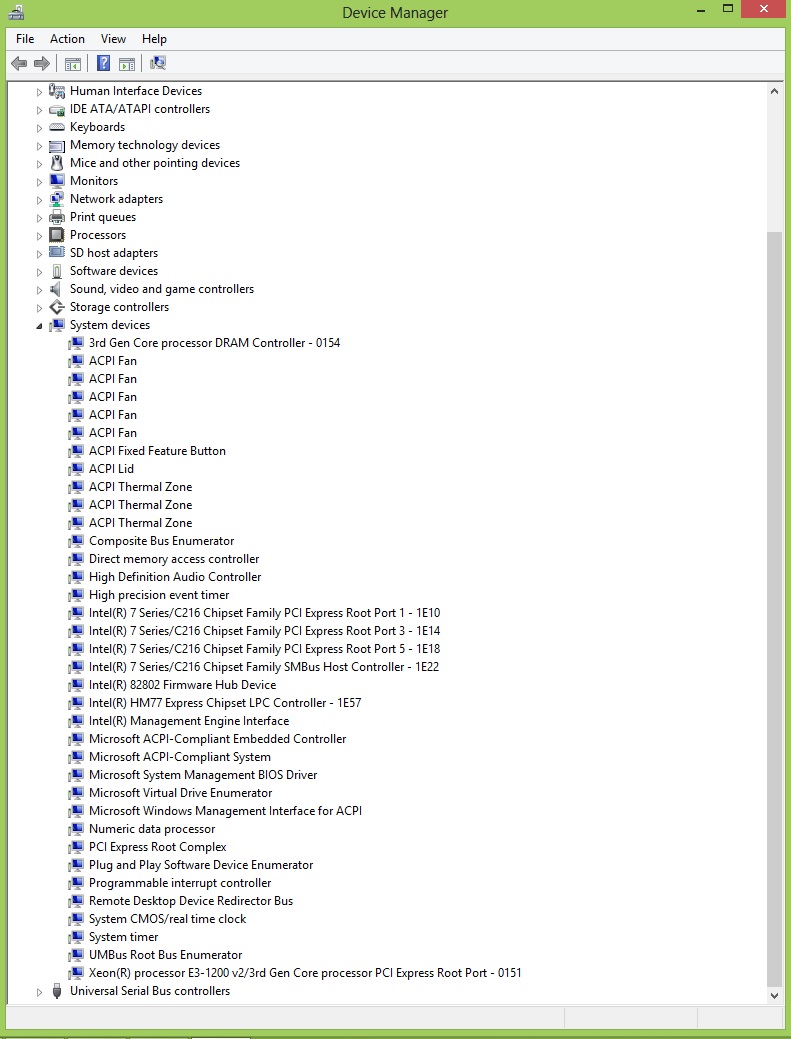Select Microsoft System Management BIOS Driver

coord(203,775)
